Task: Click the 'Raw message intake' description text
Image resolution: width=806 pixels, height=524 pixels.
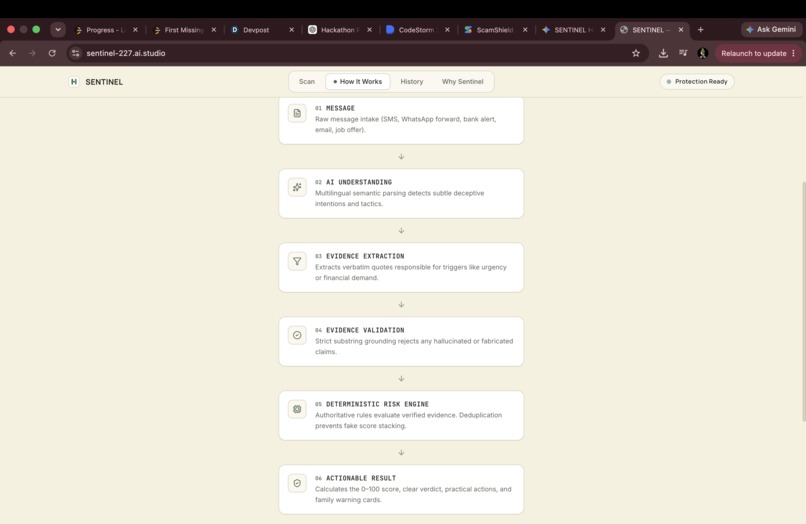Action: pyautogui.click(x=406, y=124)
